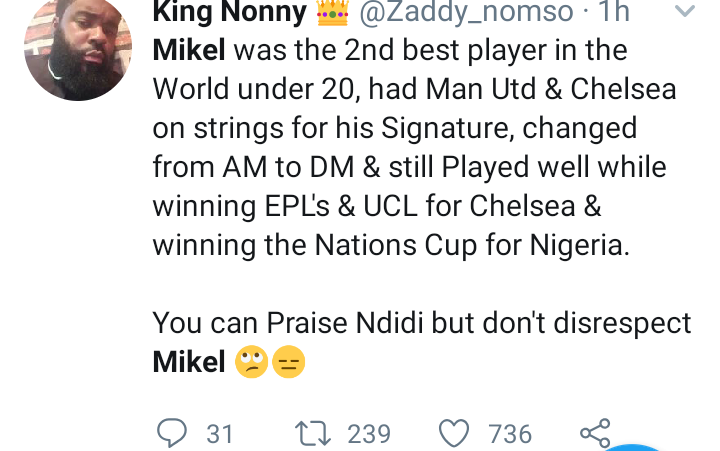The width and height of the screenshot is (720, 451).
Task: Click the King Nonny display name
Action: click(x=229, y=12)
